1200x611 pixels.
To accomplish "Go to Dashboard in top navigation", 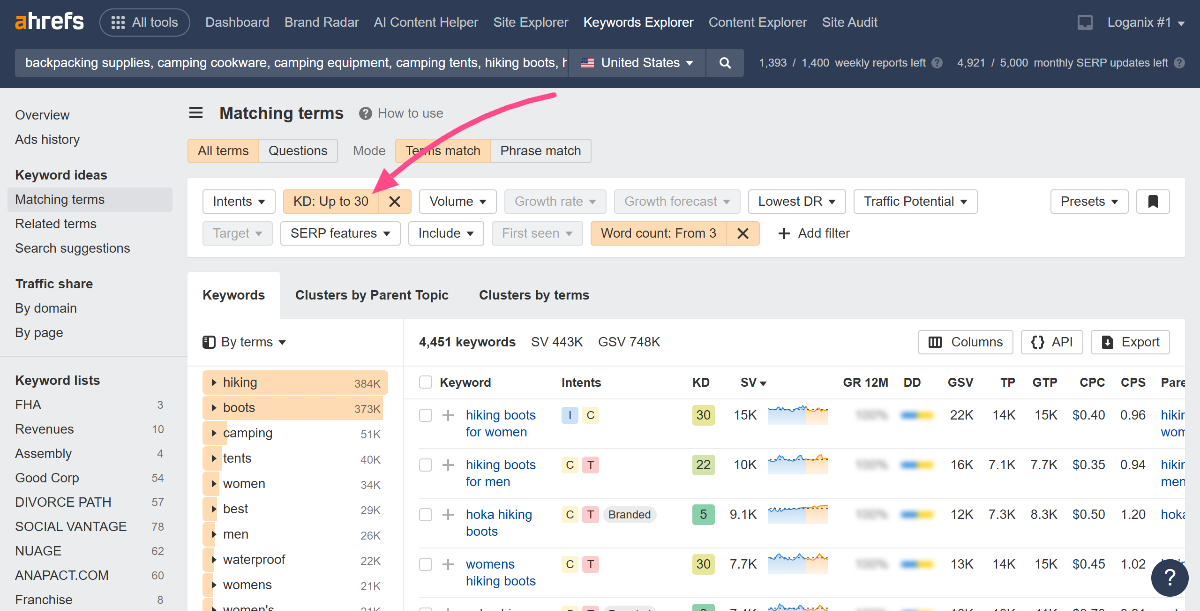I will click(x=237, y=22).
